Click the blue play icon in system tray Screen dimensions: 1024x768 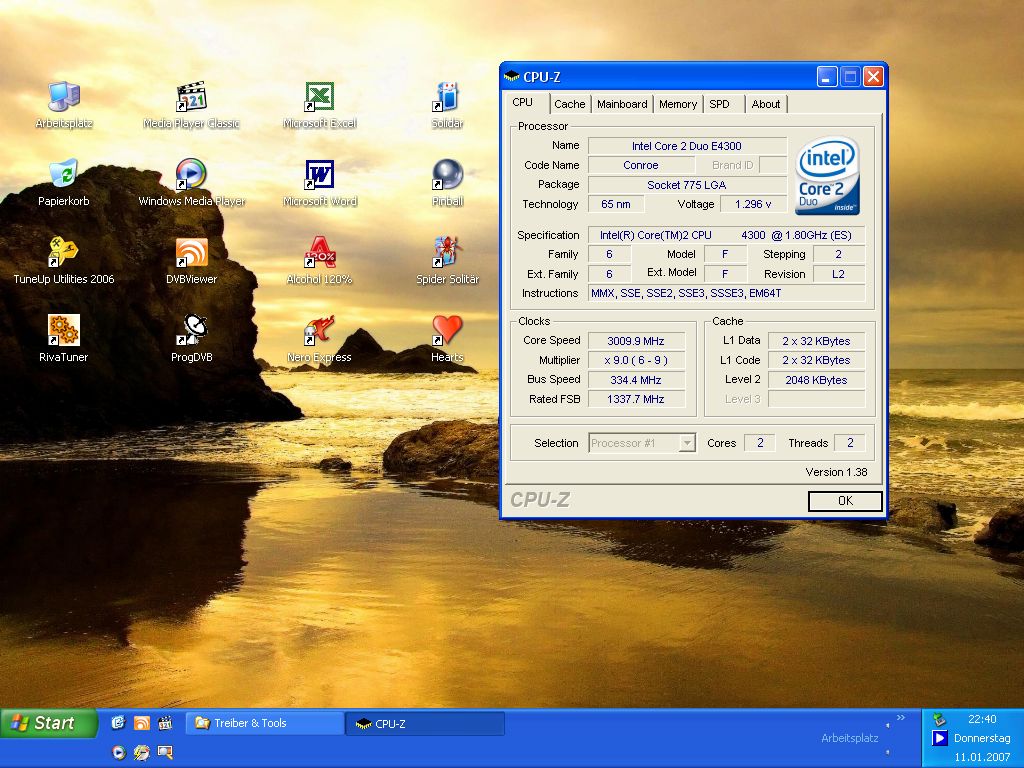pos(939,738)
